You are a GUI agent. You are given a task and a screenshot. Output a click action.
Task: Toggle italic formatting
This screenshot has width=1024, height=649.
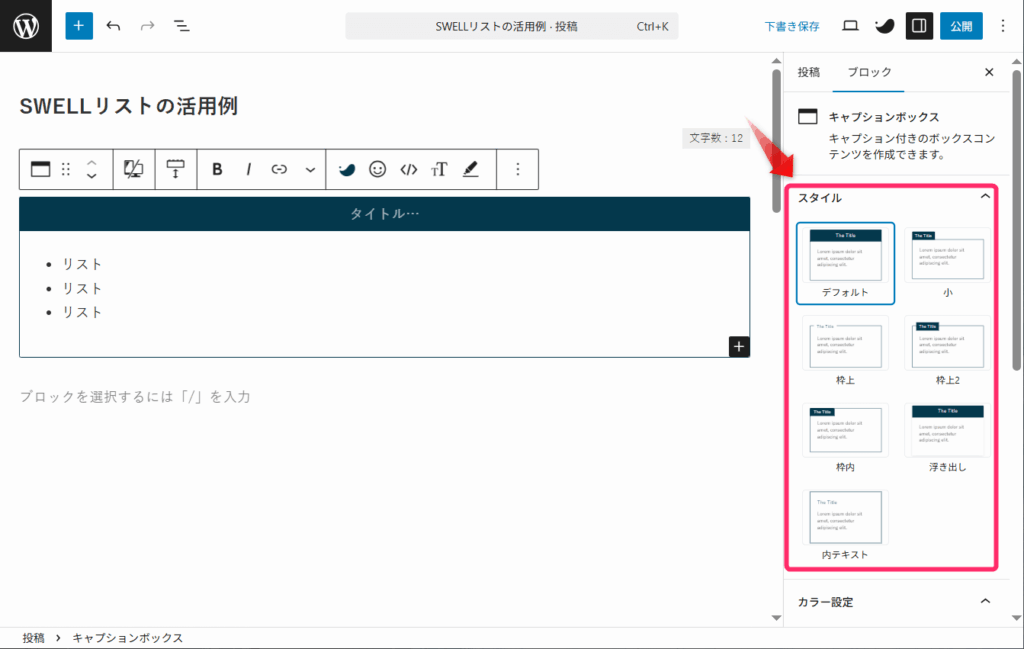[x=248, y=169]
